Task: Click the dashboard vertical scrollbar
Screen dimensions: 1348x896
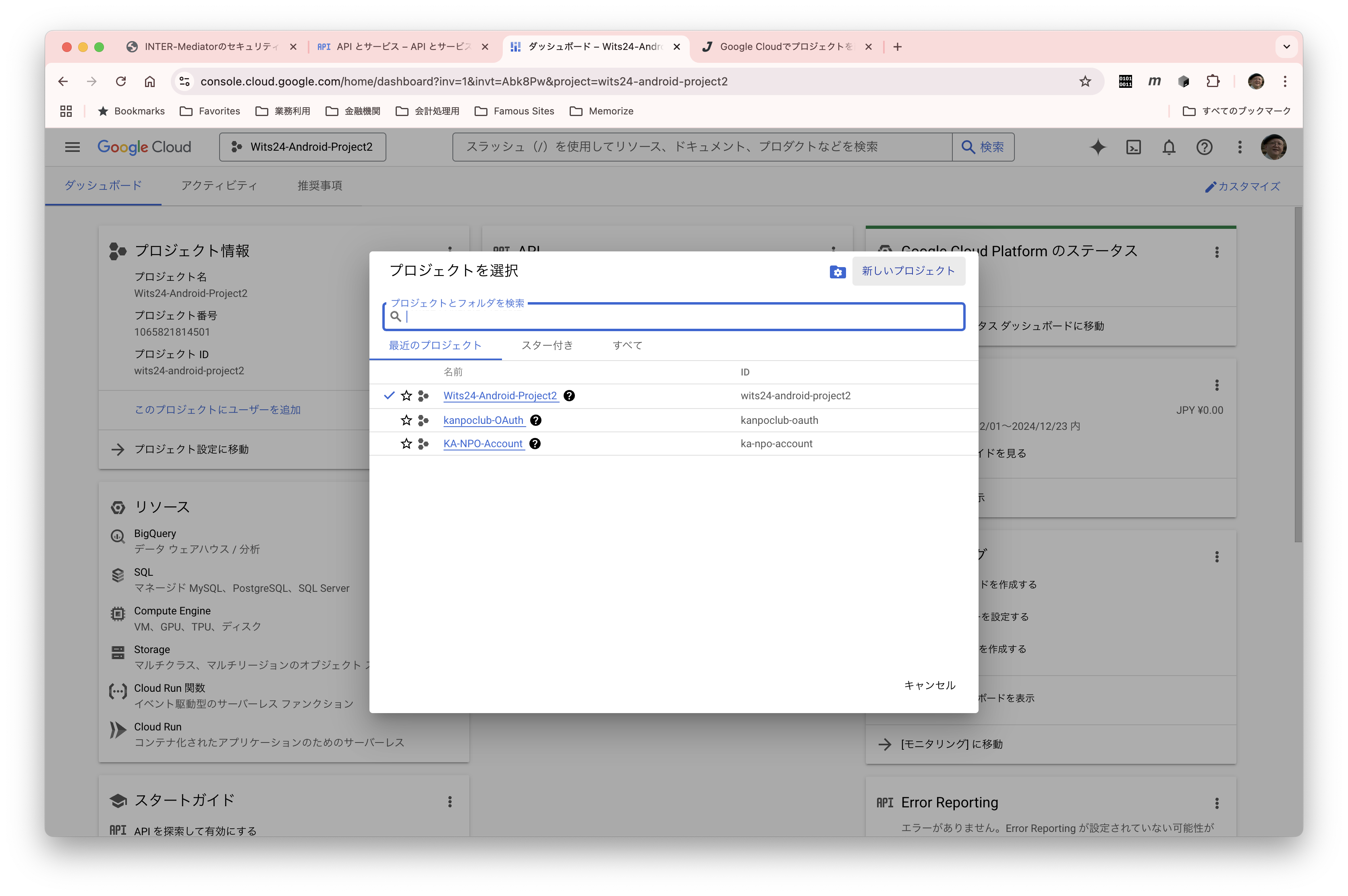Action: pyautogui.click(x=1298, y=374)
